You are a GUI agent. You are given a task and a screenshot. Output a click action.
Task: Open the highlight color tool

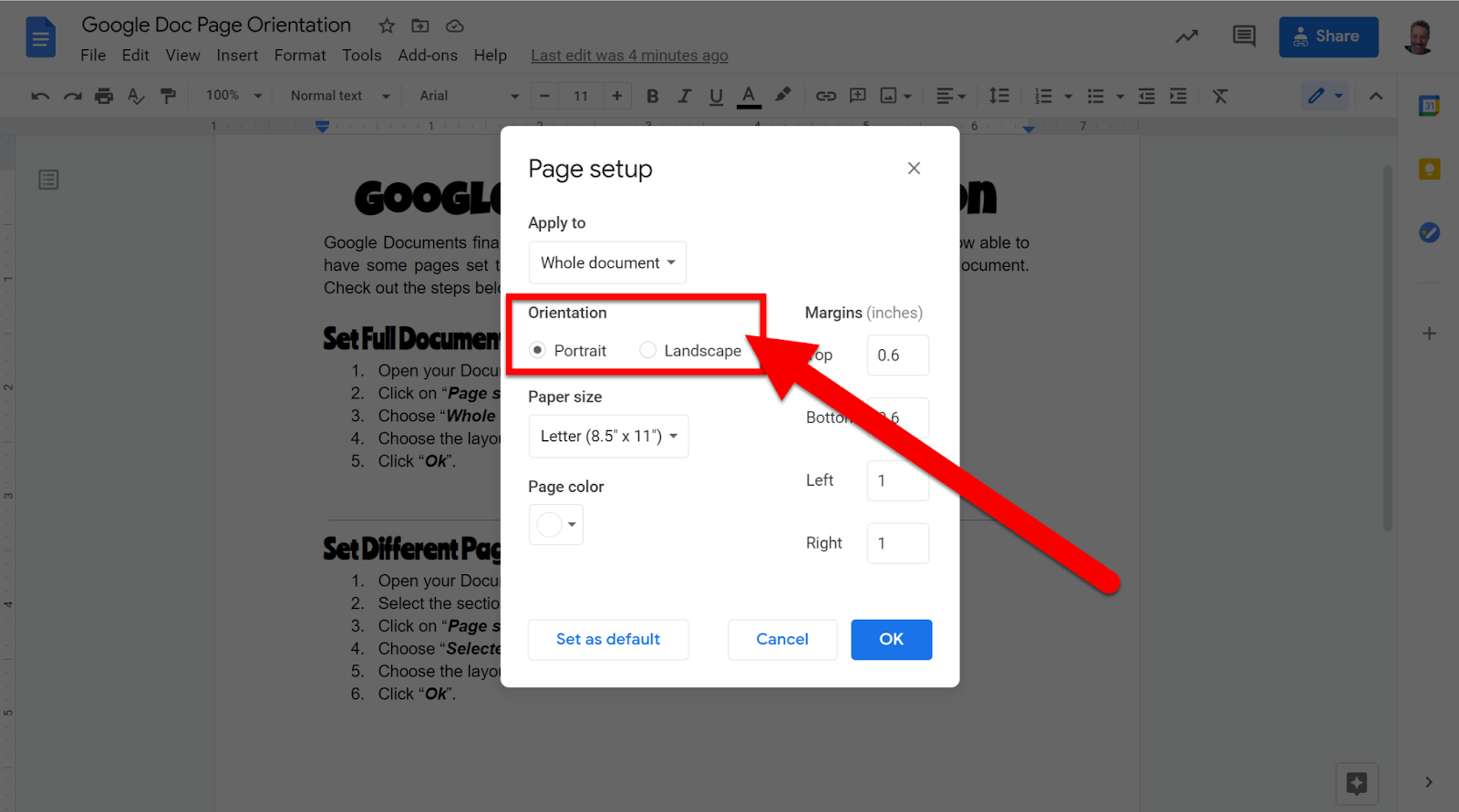pyautogui.click(x=782, y=95)
